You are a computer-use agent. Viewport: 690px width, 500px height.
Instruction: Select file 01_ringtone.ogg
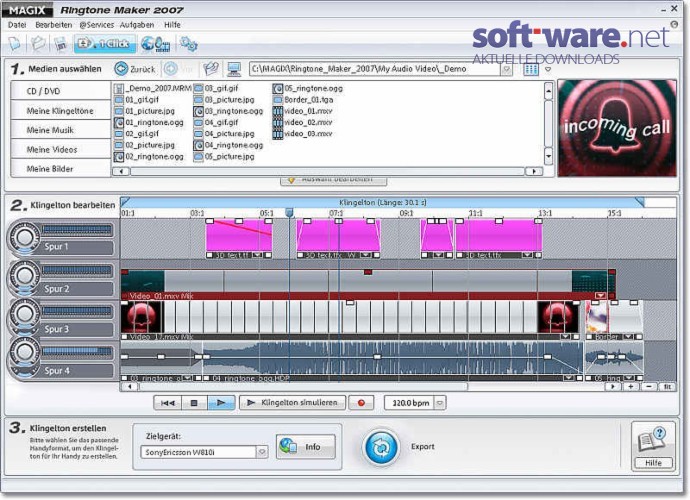[x=149, y=122]
